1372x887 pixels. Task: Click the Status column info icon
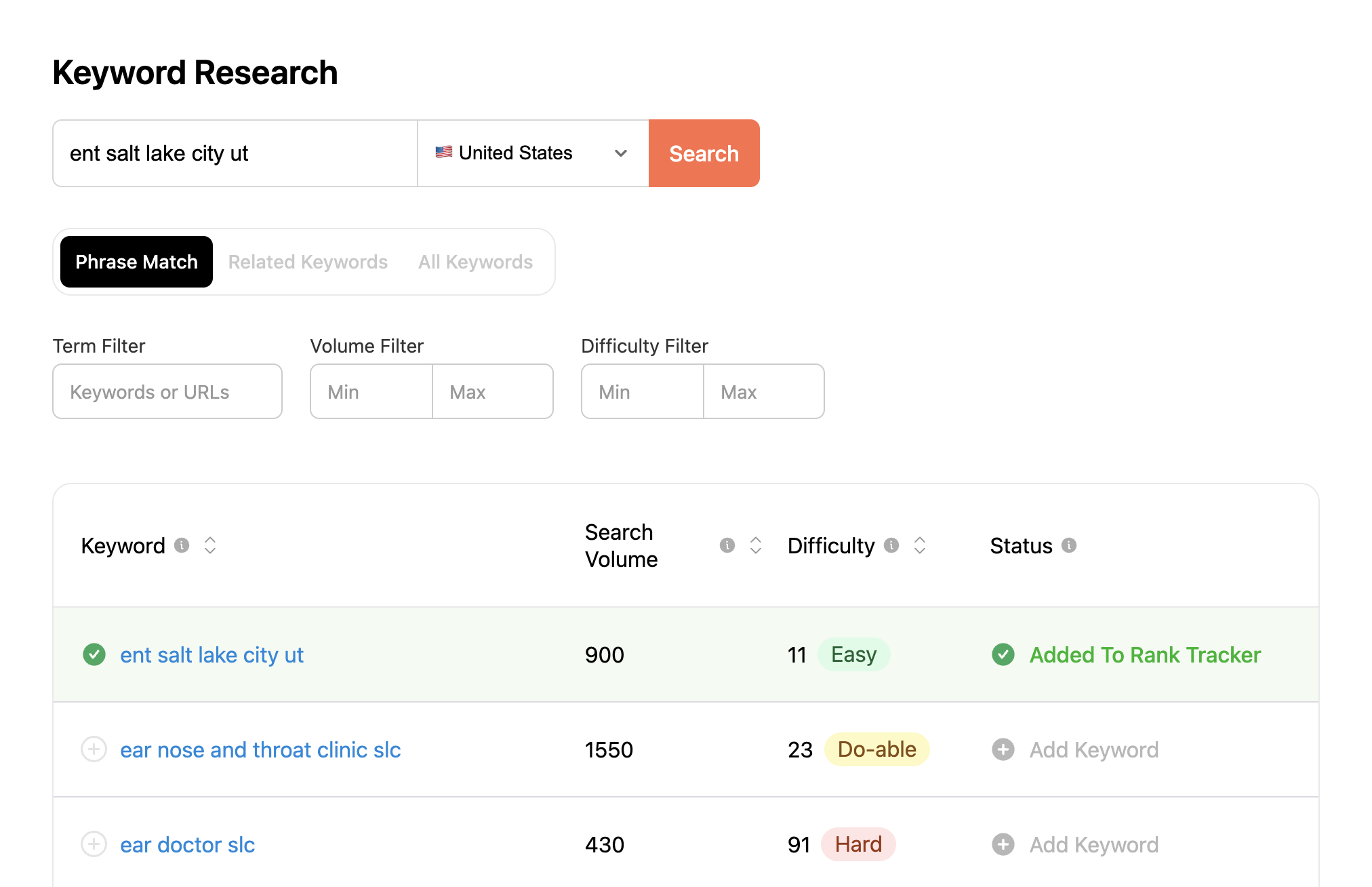[1069, 545]
